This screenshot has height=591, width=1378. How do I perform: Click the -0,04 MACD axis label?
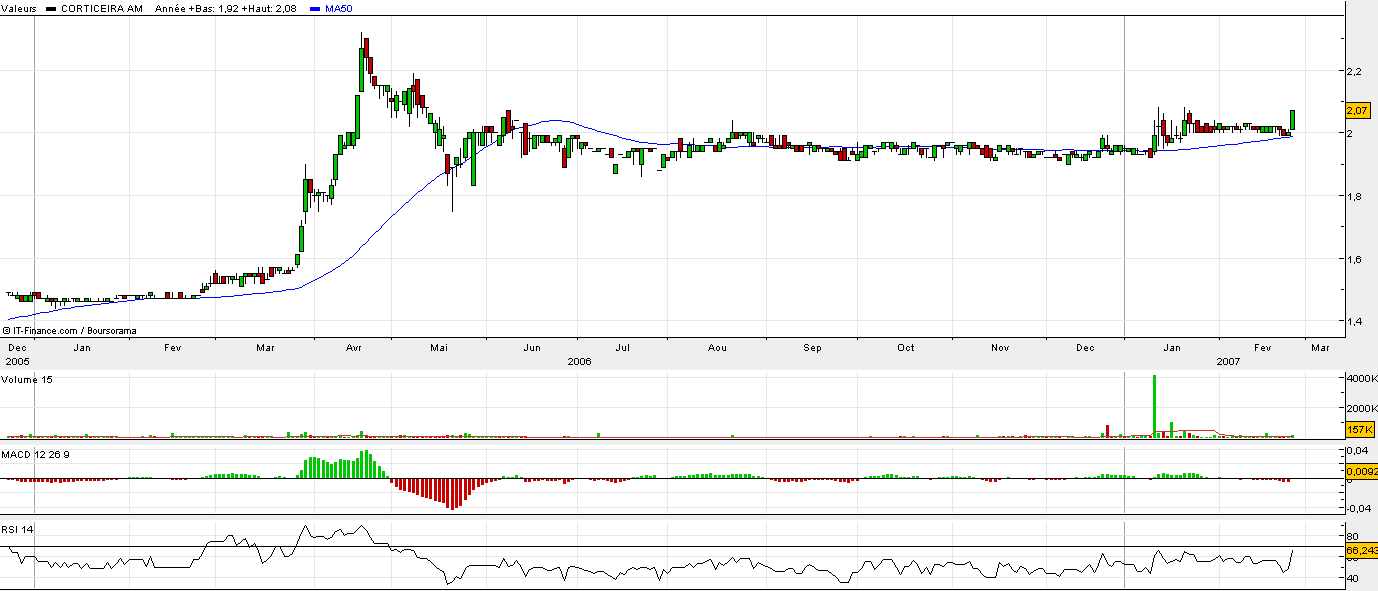click(1358, 508)
